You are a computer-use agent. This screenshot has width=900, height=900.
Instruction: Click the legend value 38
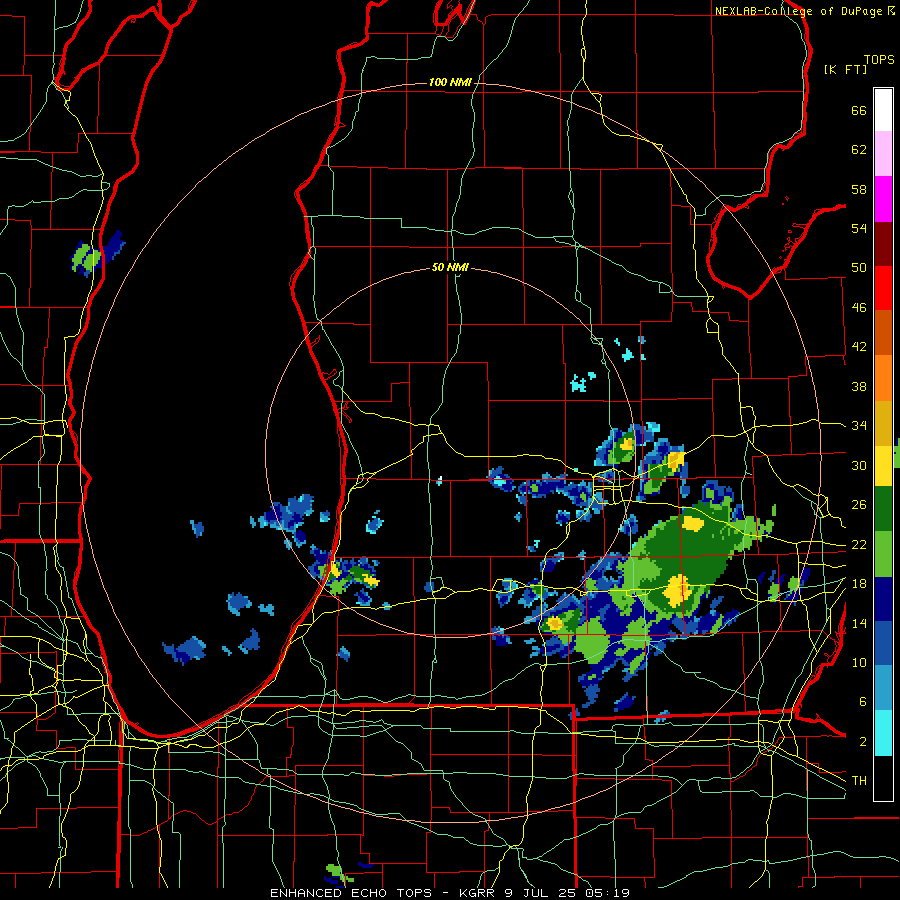coord(859,386)
